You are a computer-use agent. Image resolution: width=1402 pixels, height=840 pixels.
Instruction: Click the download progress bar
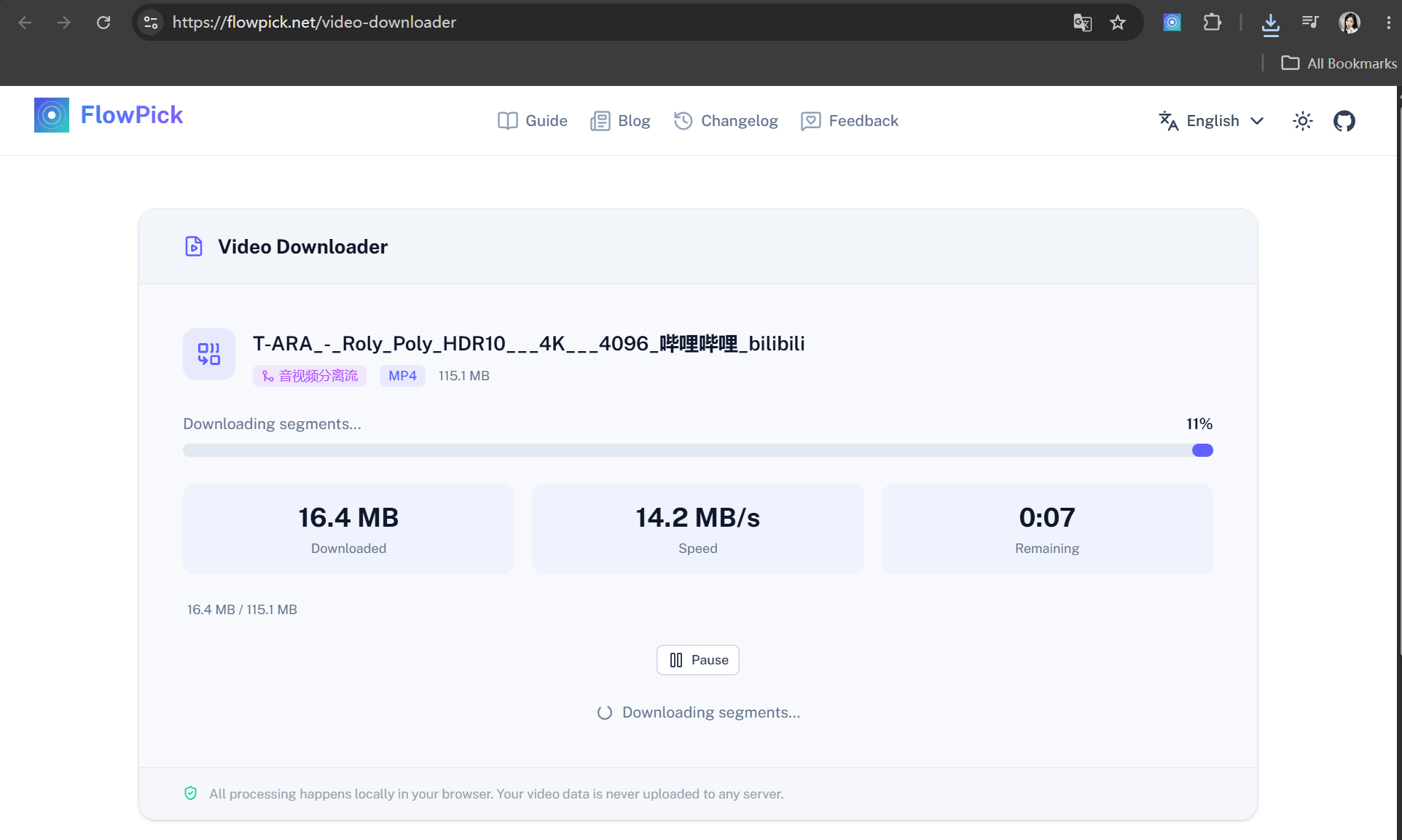[698, 450]
